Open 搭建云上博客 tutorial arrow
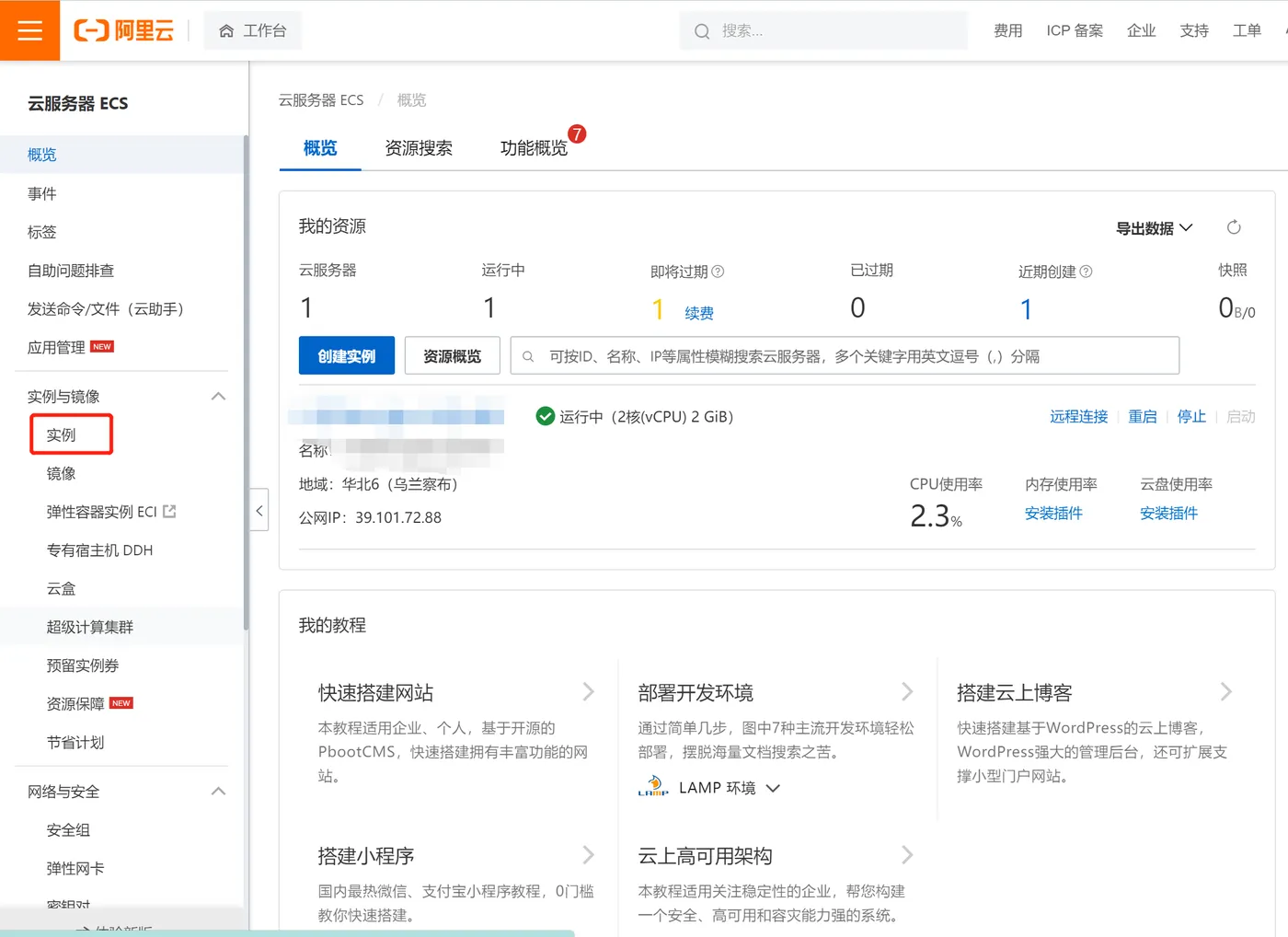 click(x=1225, y=691)
